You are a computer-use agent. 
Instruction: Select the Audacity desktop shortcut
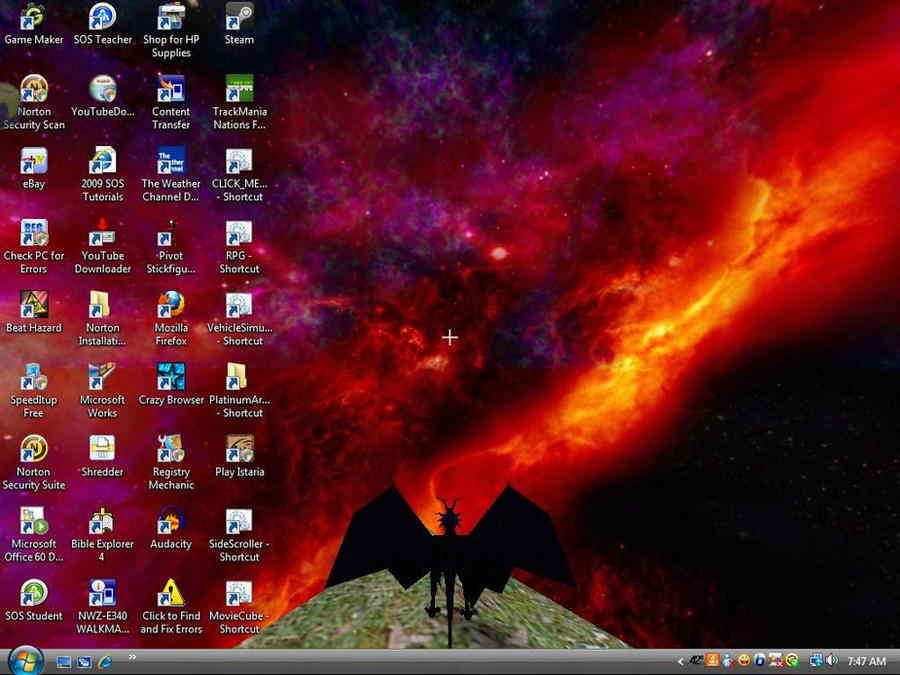pos(171,529)
